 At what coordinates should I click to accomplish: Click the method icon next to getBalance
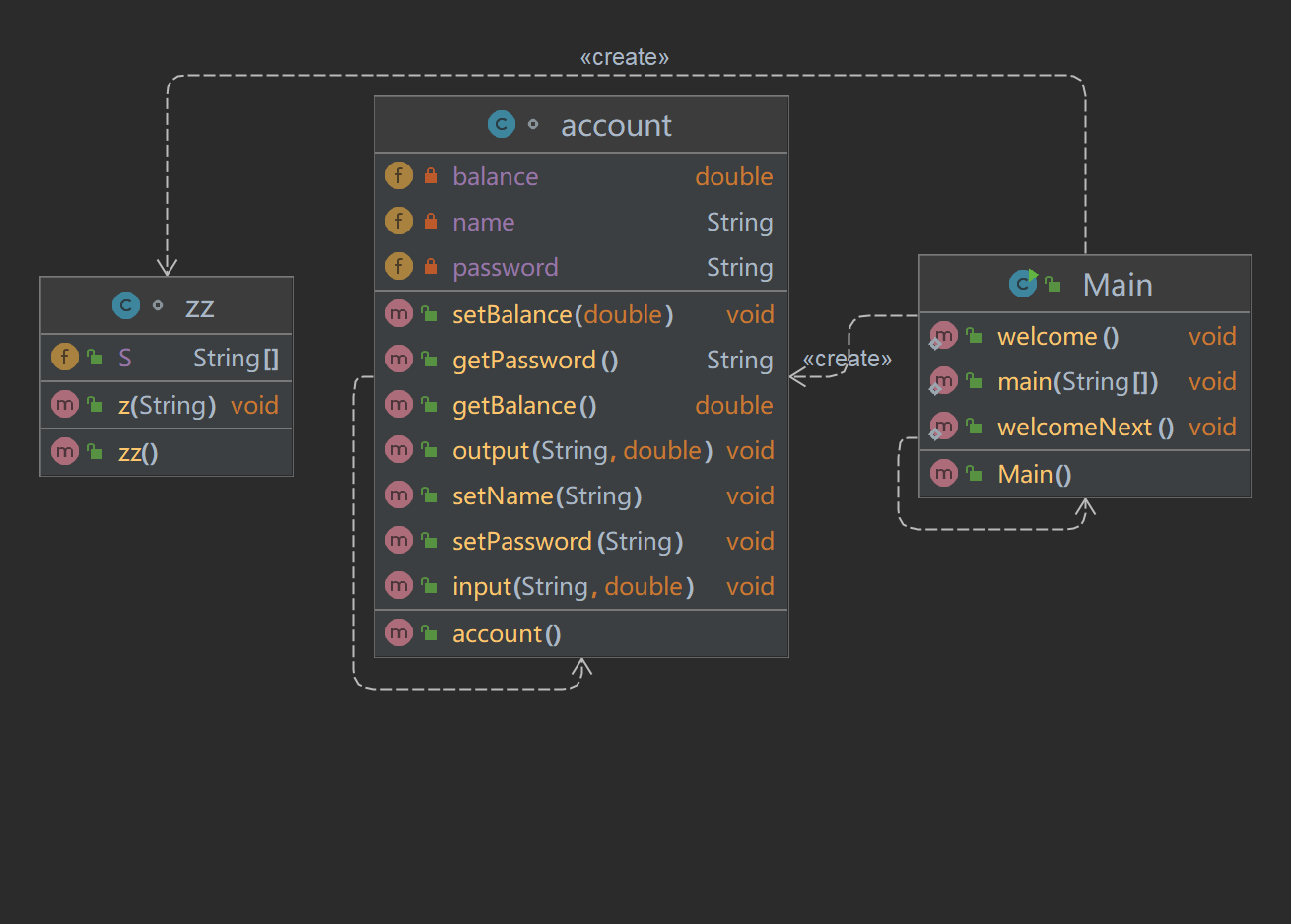[398, 404]
